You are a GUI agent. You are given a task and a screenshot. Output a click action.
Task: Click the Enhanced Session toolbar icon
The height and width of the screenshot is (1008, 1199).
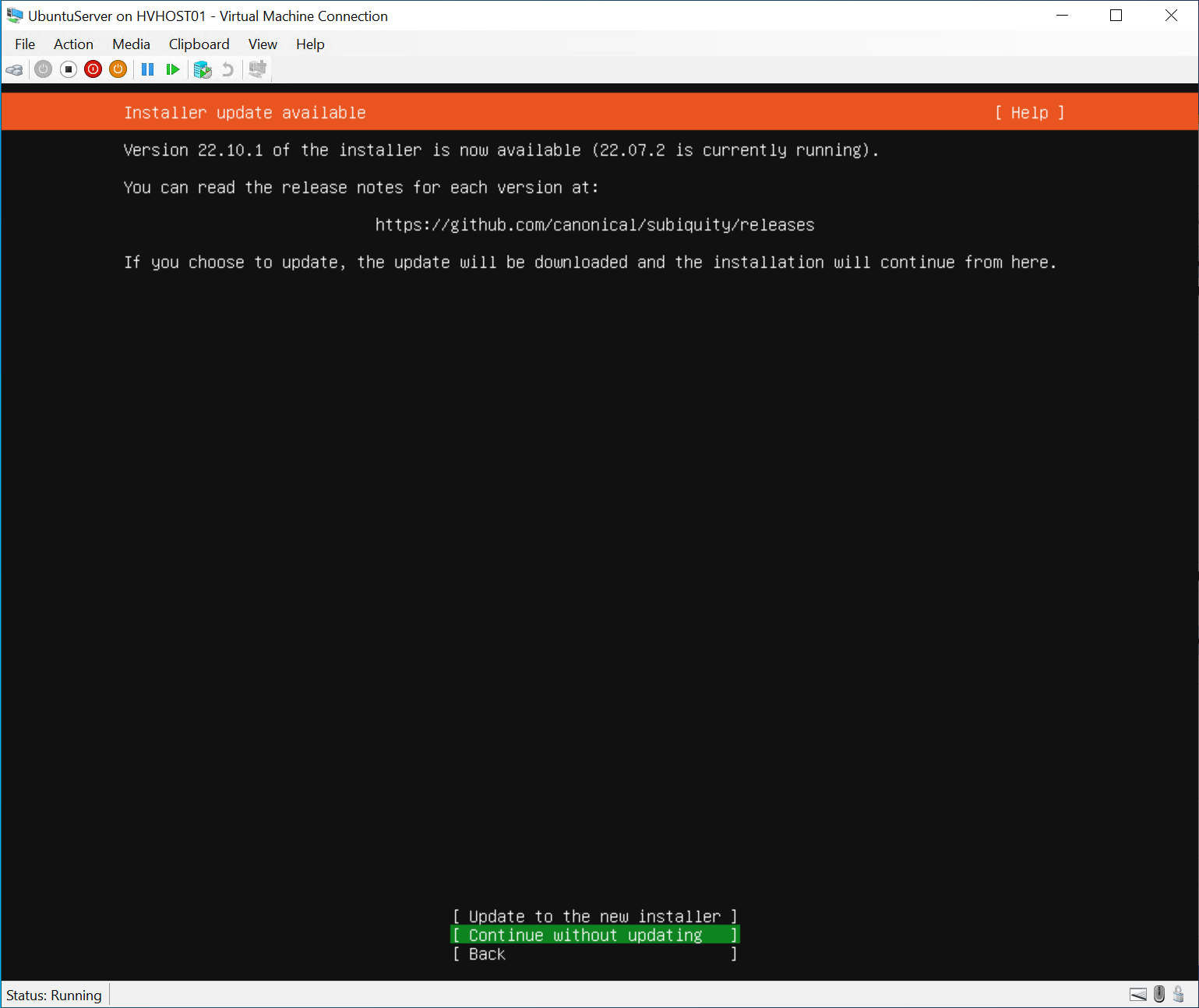pos(257,69)
